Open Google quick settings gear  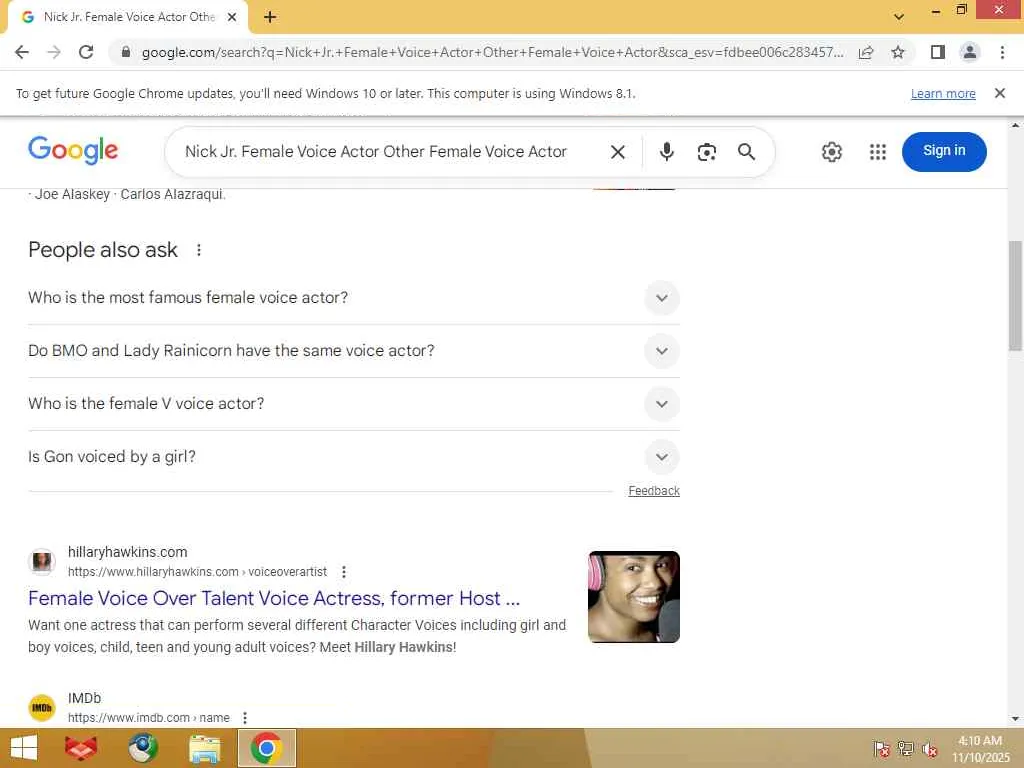[831, 152]
